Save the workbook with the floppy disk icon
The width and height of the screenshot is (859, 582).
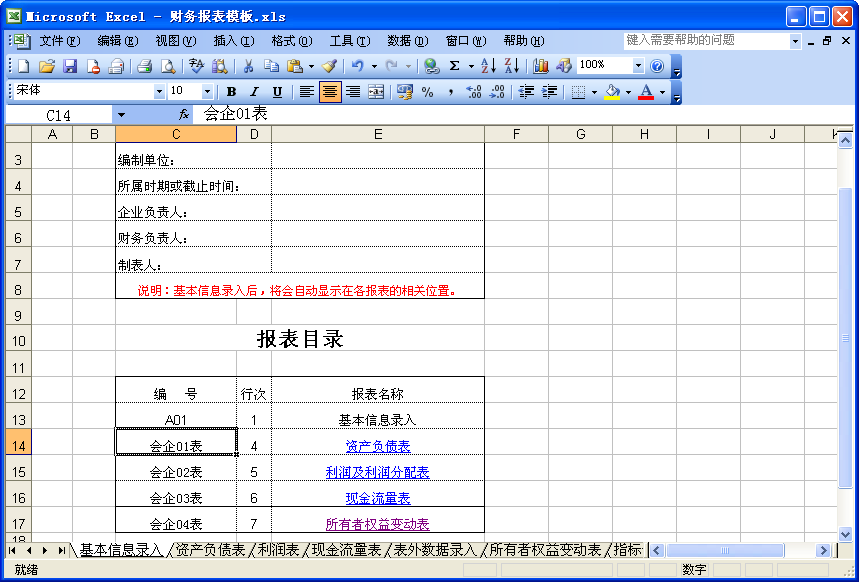(x=70, y=66)
